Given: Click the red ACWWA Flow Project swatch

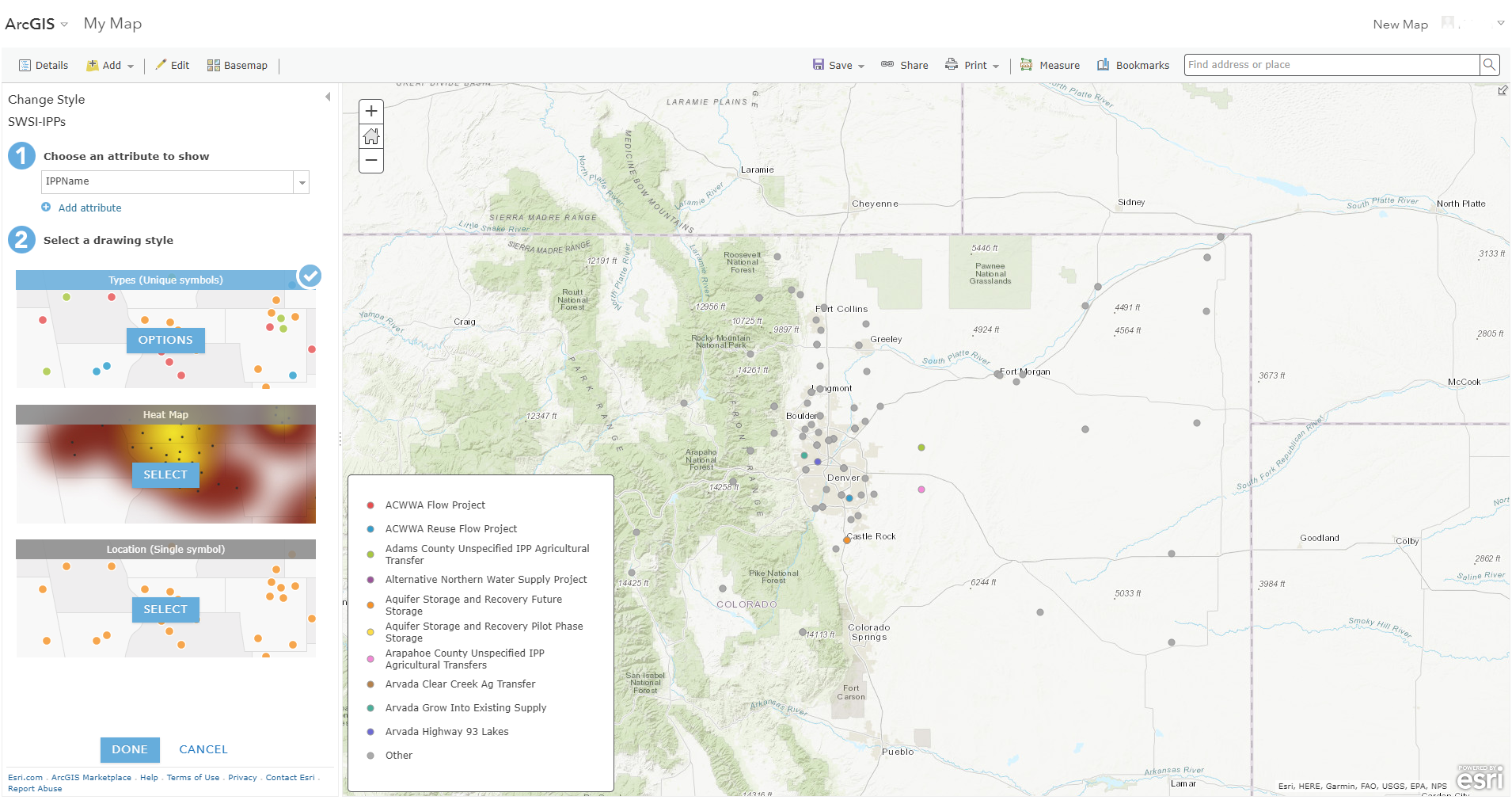Looking at the screenshot, I should click(x=370, y=505).
